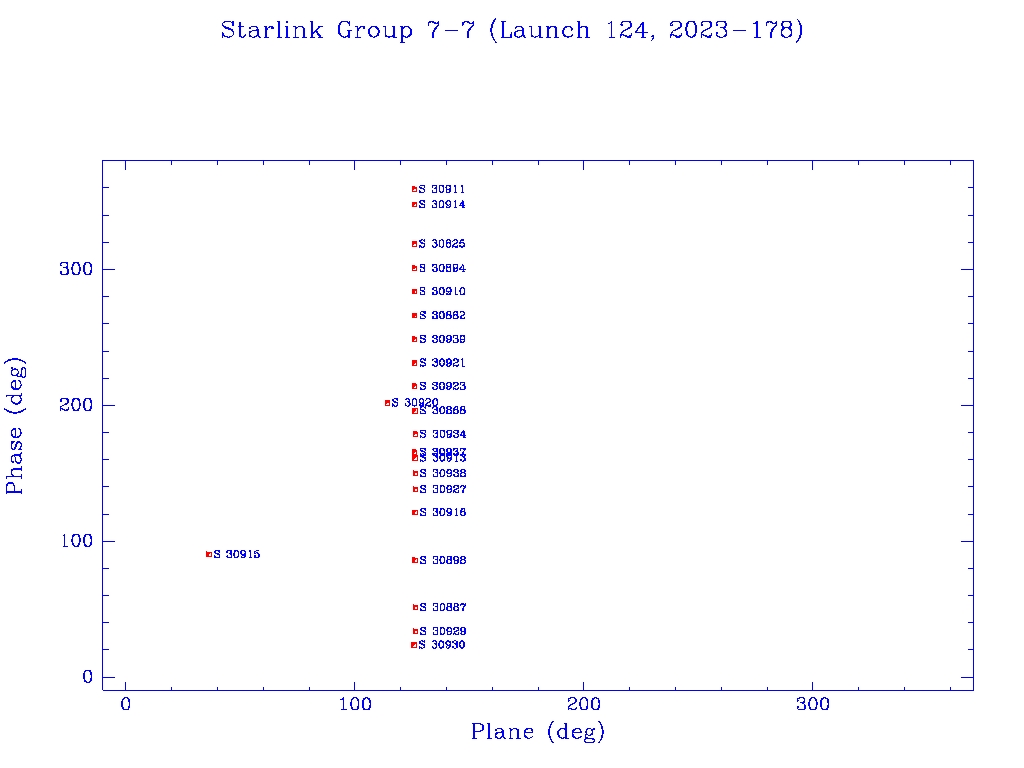
Task: Select the label 'S 30921'
Action: (x=443, y=362)
